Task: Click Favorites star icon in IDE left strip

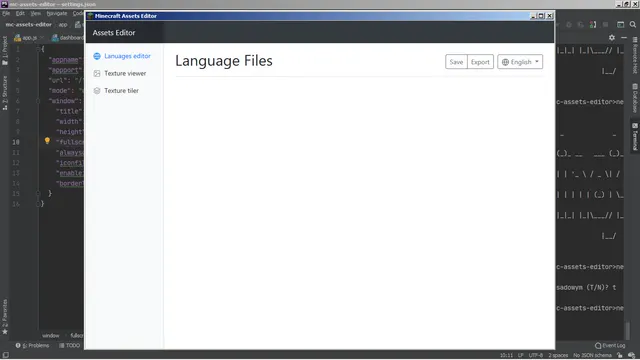Action: point(5,332)
